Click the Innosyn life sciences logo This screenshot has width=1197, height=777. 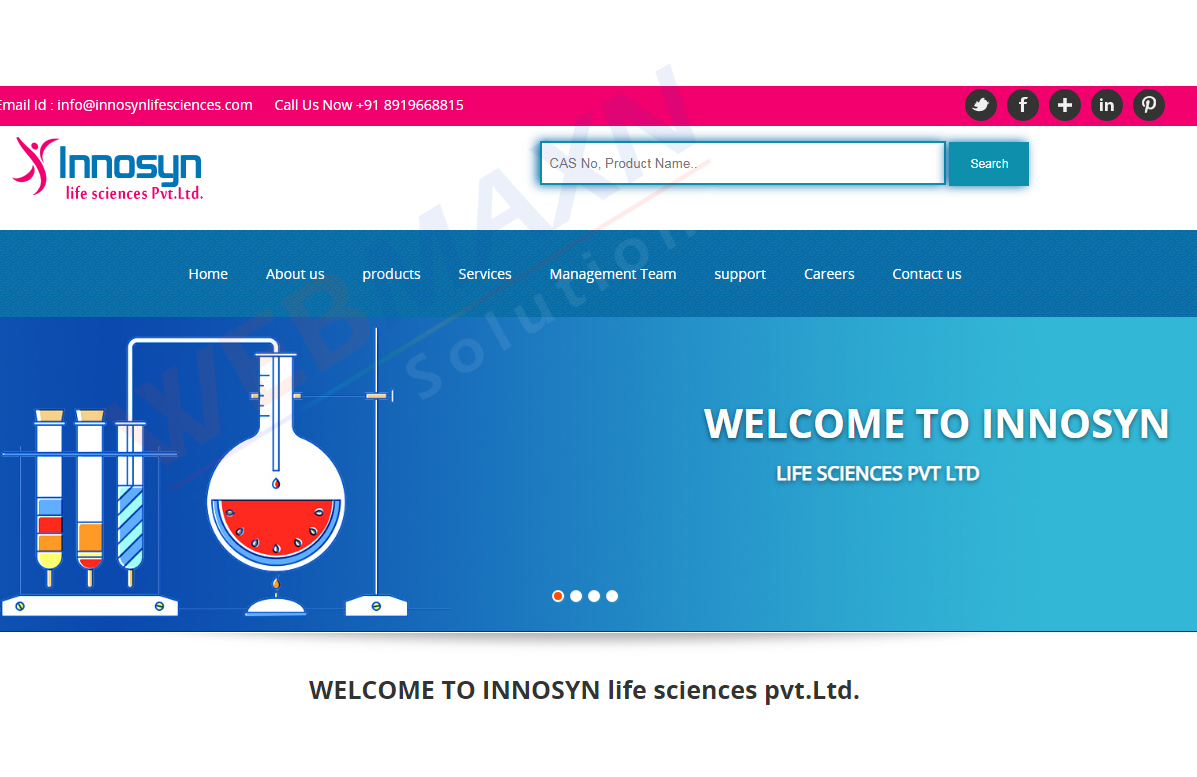[108, 169]
